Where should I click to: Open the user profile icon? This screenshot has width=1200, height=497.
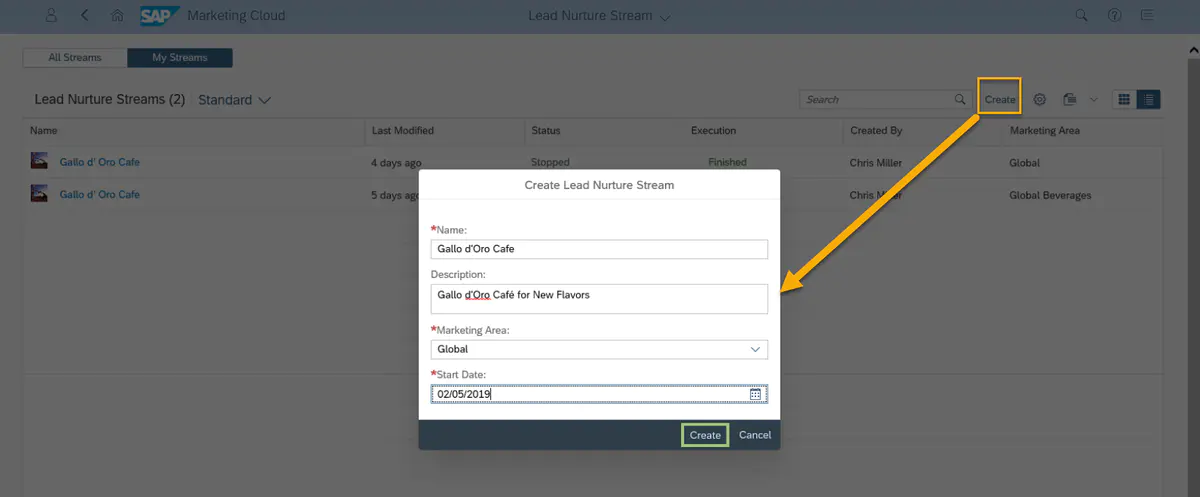coord(52,16)
